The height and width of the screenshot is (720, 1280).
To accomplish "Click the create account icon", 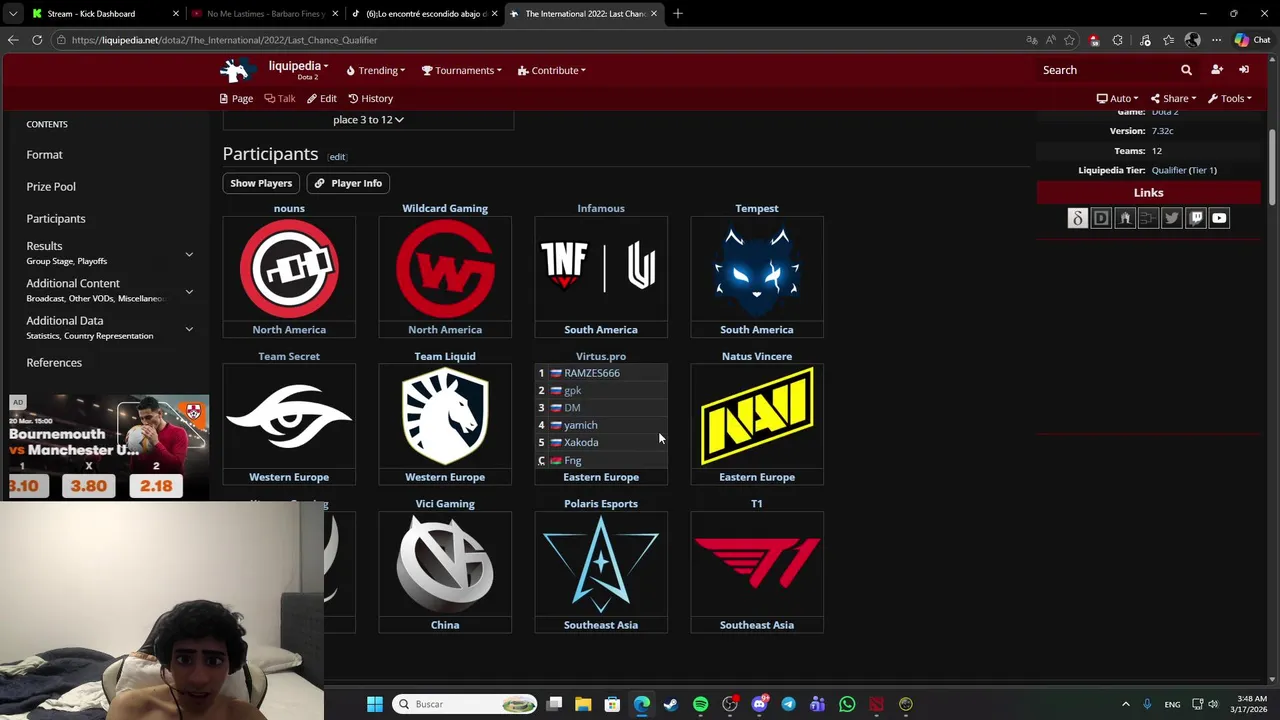I will (x=1217, y=70).
